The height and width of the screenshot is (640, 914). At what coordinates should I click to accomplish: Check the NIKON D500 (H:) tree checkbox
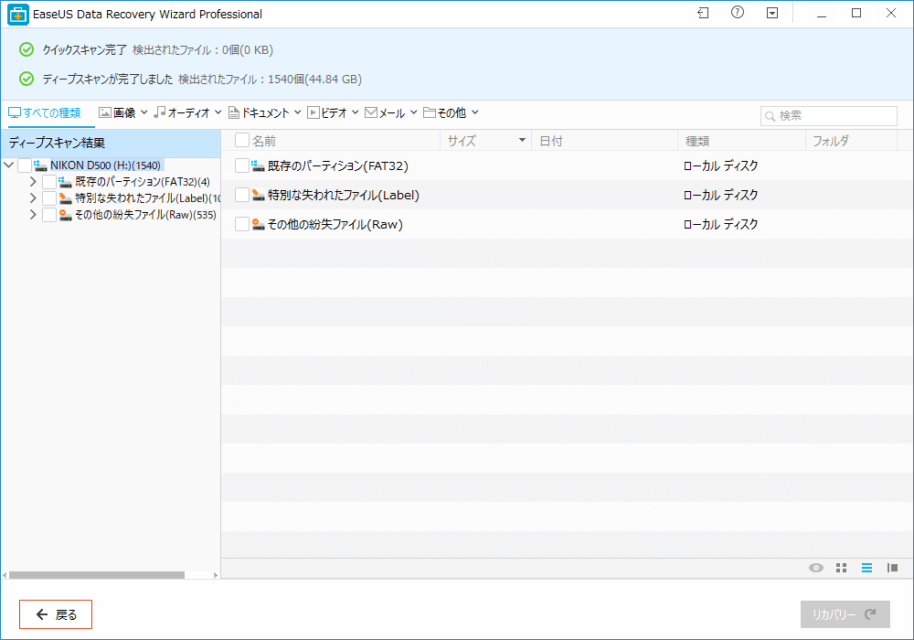tap(24, 166)
